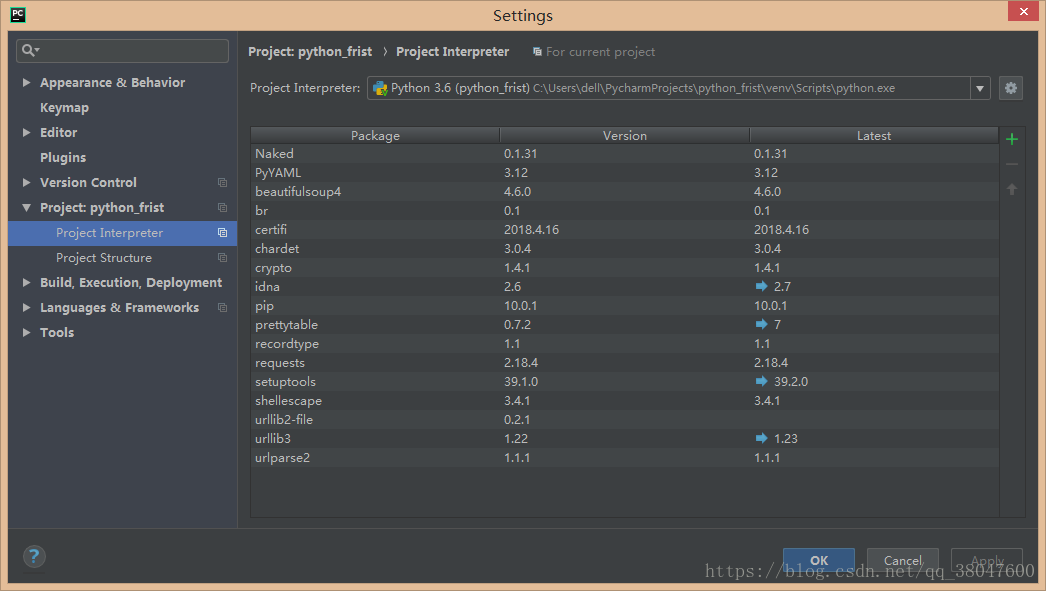Click the Cancel button
This screenshot has height=591, width=1046.
click(903, 560)
